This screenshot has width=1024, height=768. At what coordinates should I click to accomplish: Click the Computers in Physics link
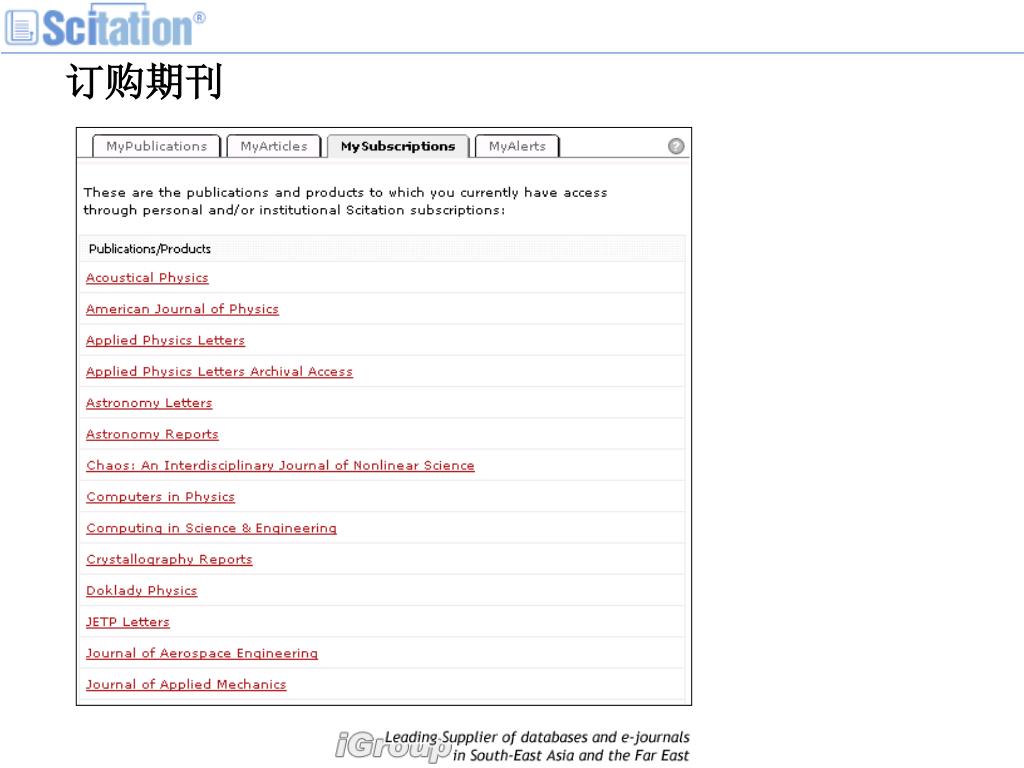(x=160, y=497)
